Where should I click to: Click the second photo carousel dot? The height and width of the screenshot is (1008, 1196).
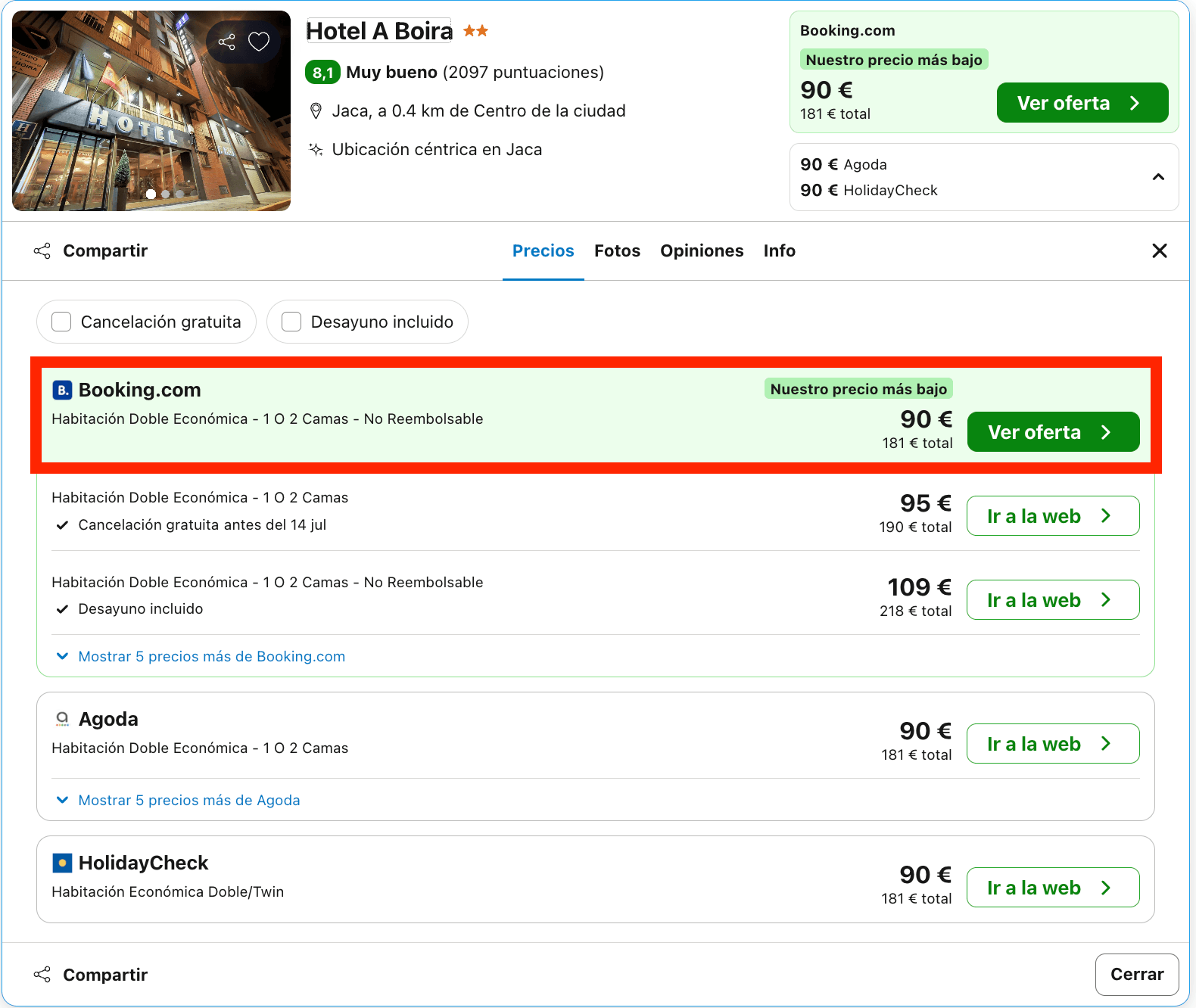coord(165,194)
